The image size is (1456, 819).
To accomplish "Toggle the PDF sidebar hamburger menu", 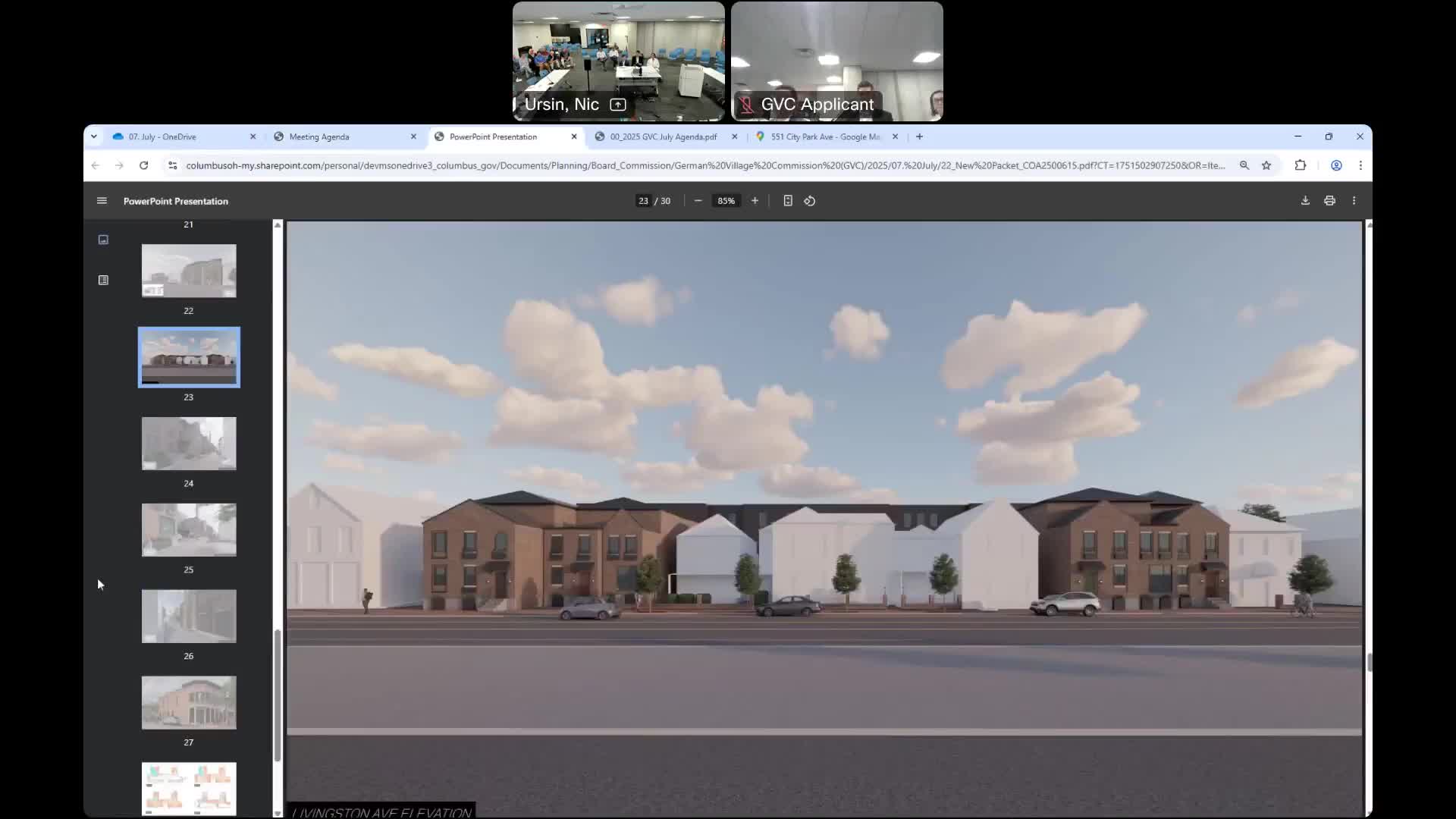I will [102, 201].
